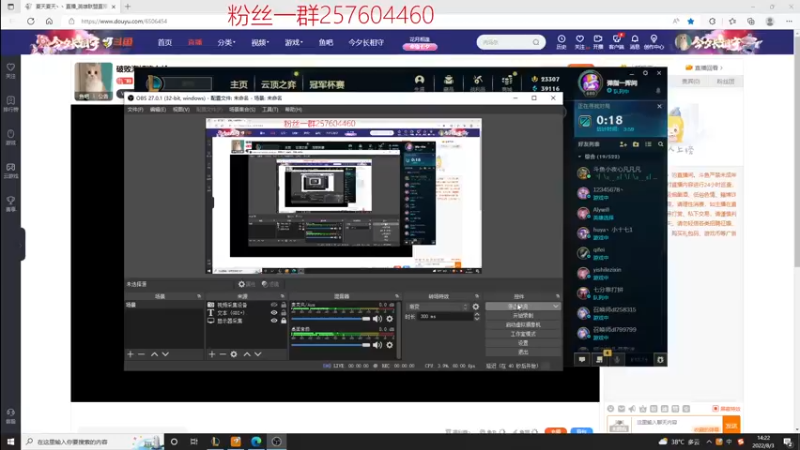Open OBS 视图(V) menu
Screen dimensions: 800x450
pyautogui.click(x=181, y=110)
